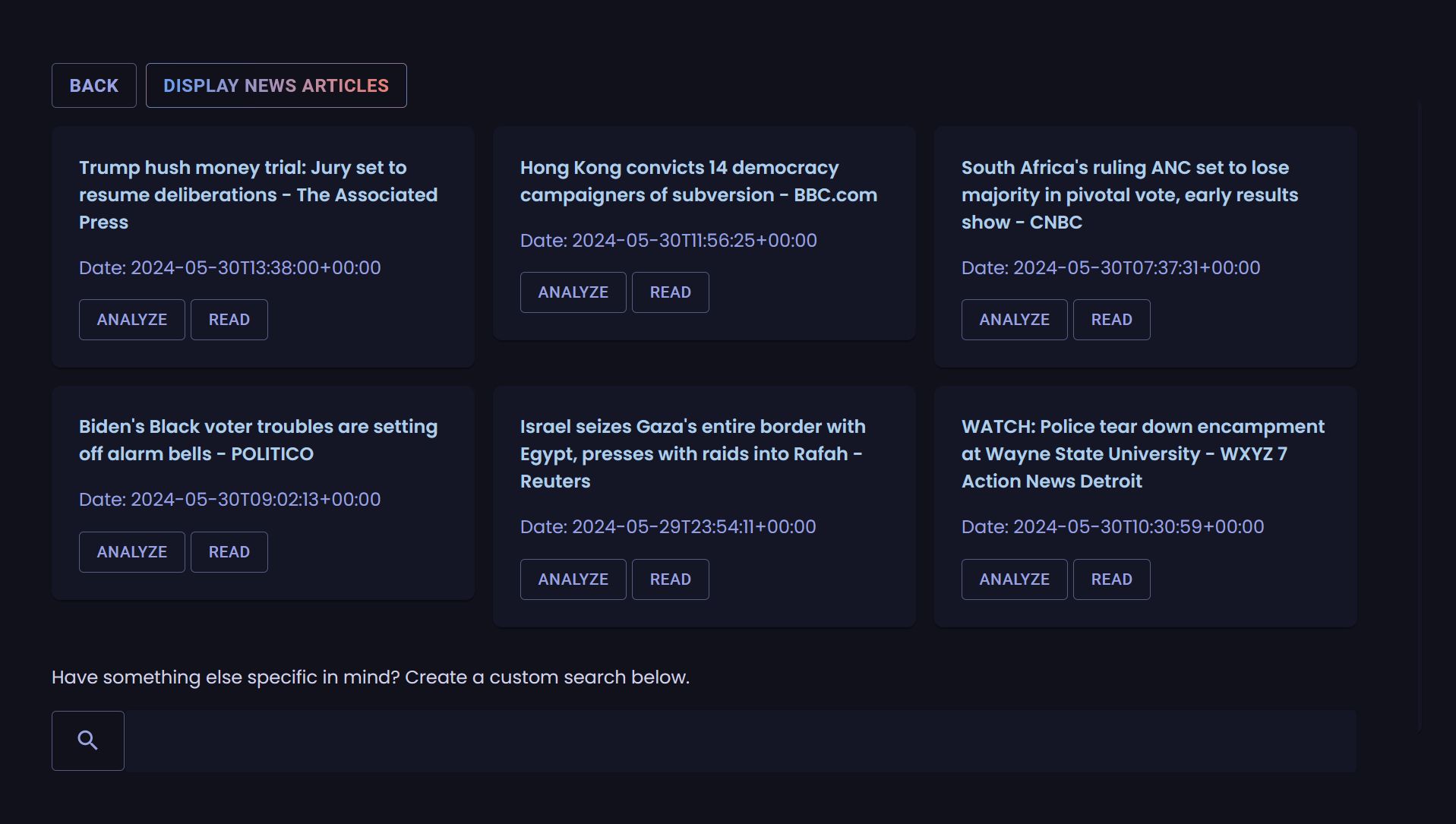Read the WXYZ Wayne State encampment article
The height and width of the screenshot is (824, 1456).
pos(1112,579)
